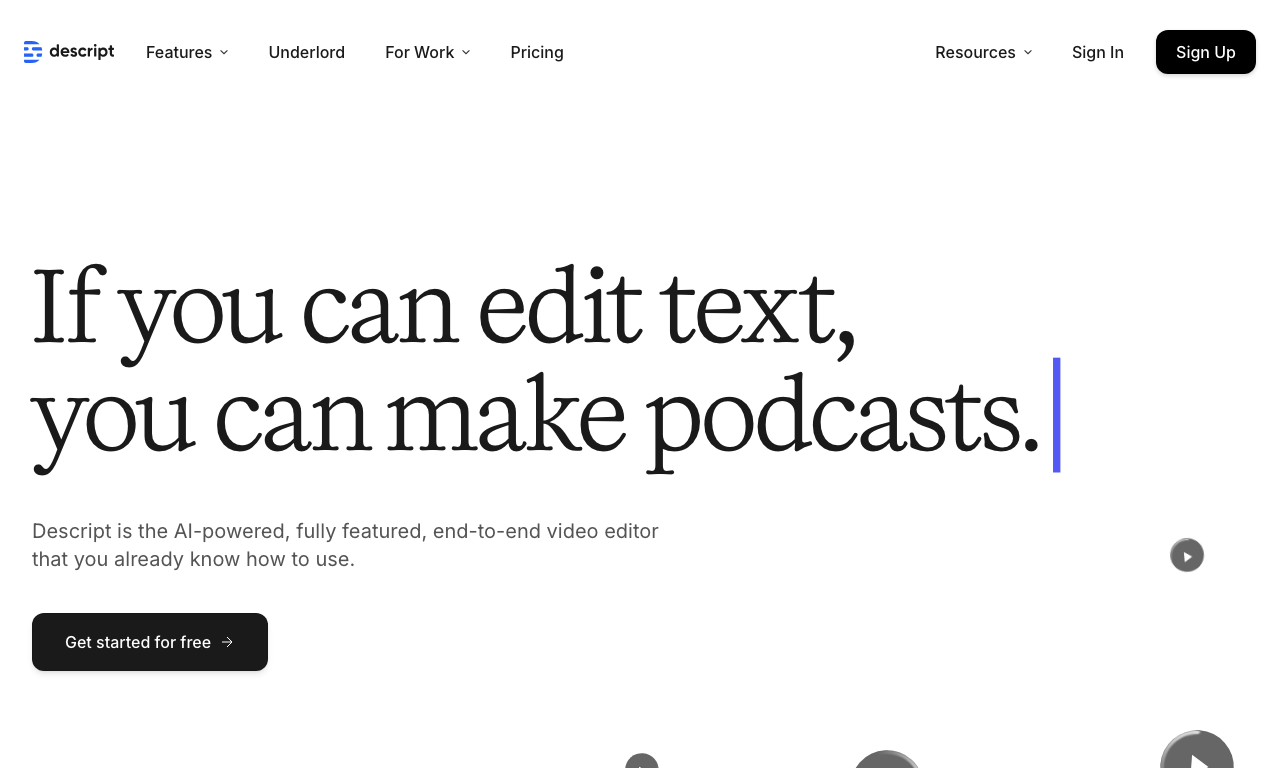Play video using small gray play button beside description

coord(1187,555)
